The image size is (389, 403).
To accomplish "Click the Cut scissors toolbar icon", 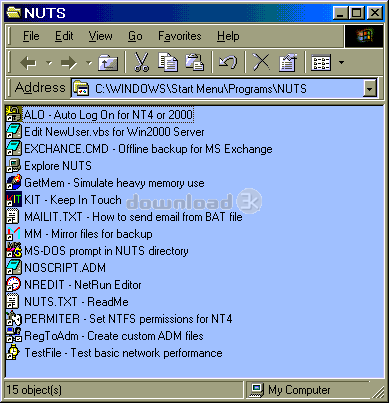I will click(142, 62).
